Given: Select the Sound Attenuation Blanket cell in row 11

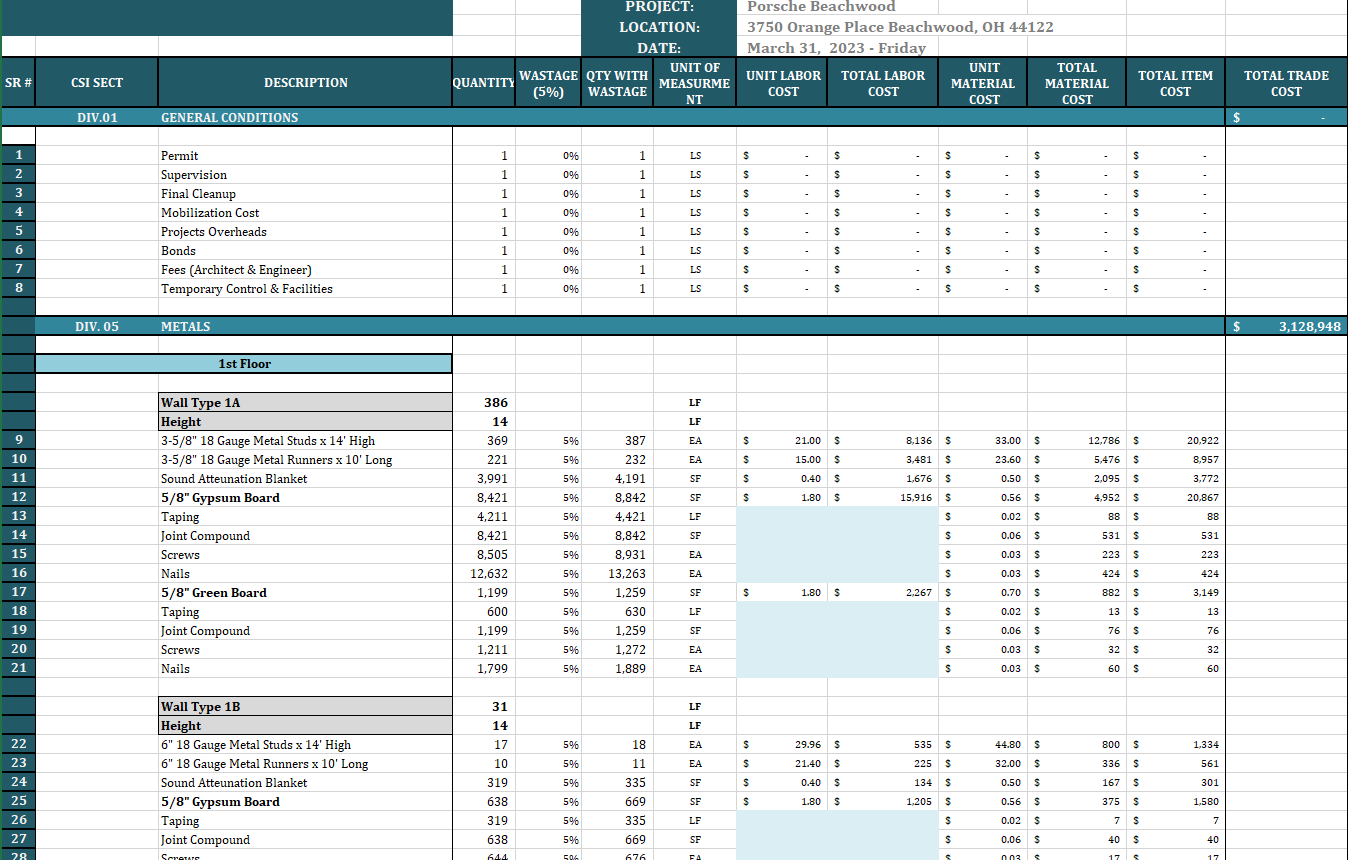Looking at the screenshot, I should point(234,479).
